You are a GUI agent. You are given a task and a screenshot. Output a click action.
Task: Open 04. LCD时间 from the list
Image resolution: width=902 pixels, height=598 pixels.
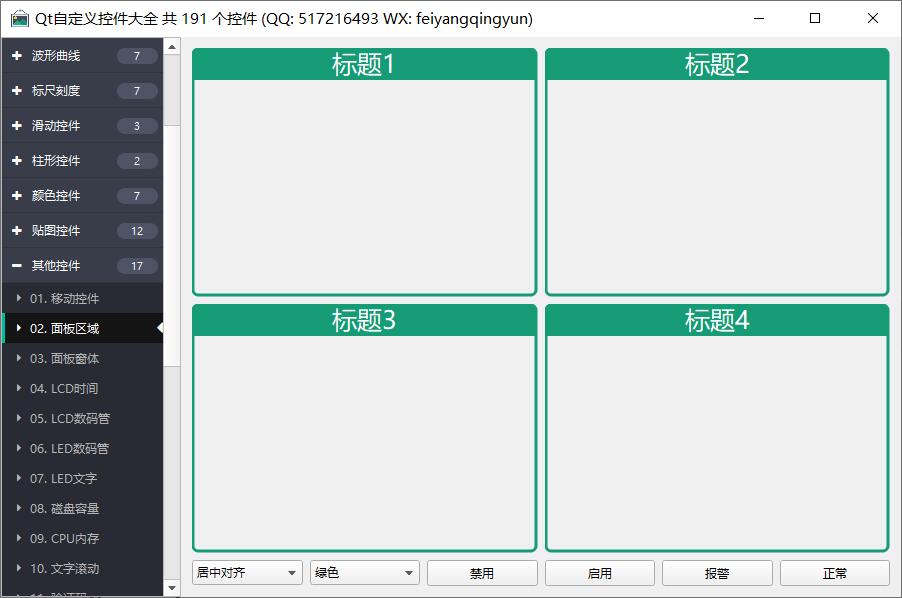pyautogui.click(x=64, y=388)
